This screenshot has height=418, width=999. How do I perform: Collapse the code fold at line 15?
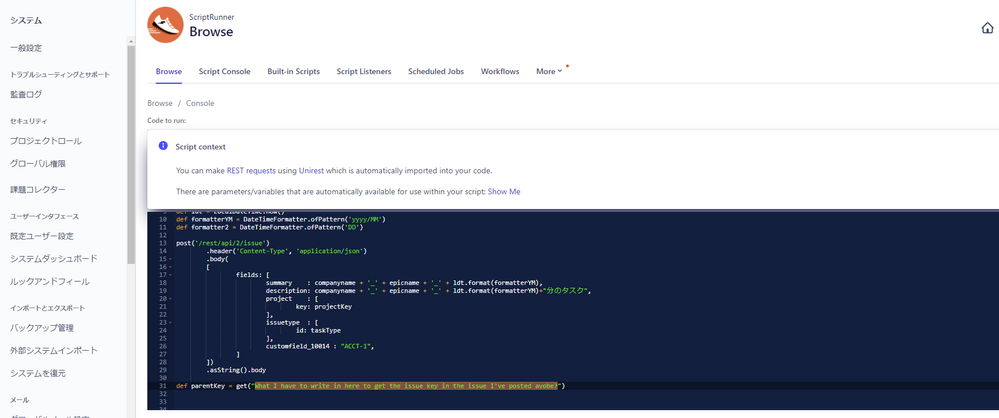171,259
